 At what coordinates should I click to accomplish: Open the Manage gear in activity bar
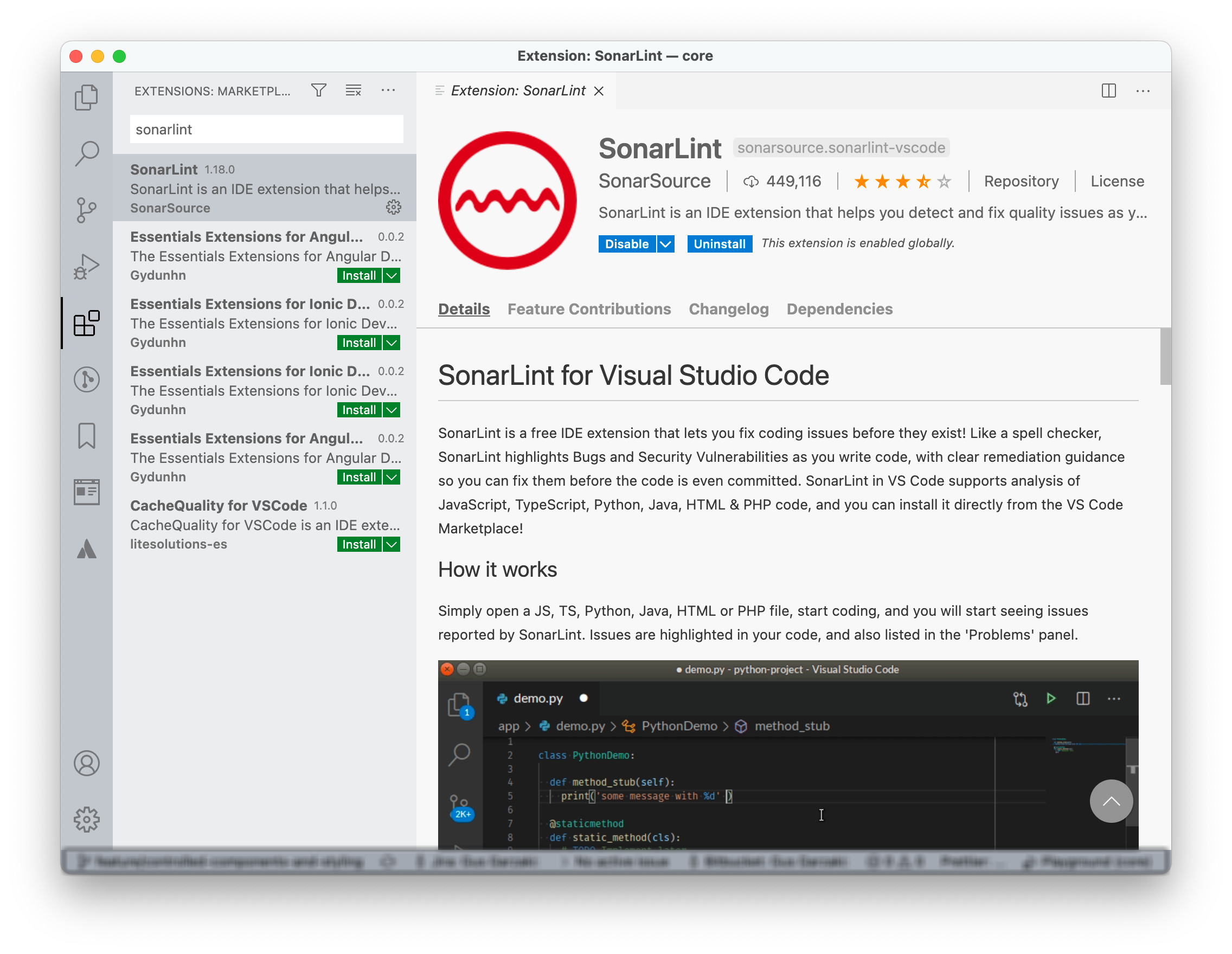tap(86, 819)
